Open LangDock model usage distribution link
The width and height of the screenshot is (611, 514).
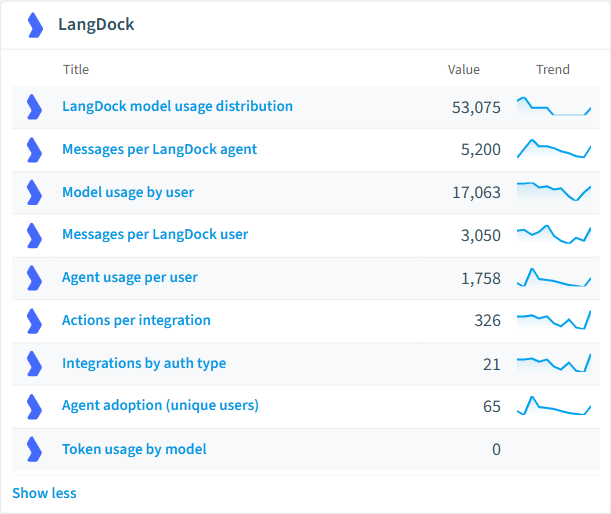(x=177, y=106)
